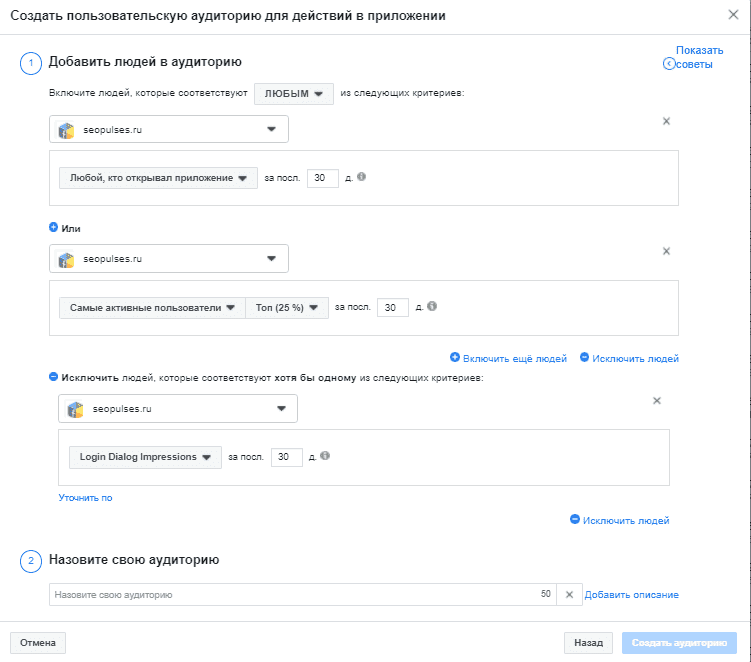
Task: Click info icon in Login Dialog Impressions row
Action: pos(325,456)
